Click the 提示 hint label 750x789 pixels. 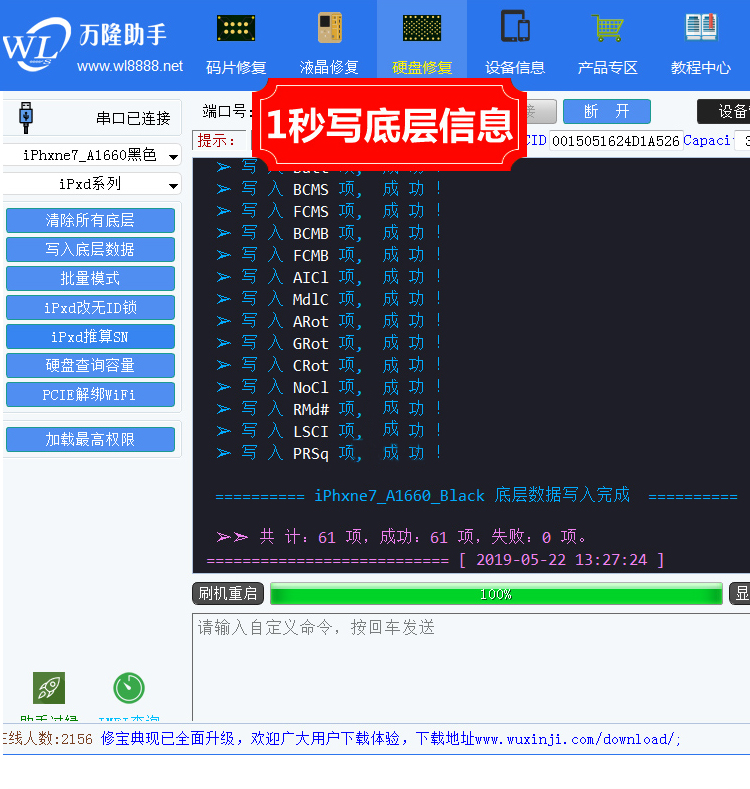click(x=216, y=141)
